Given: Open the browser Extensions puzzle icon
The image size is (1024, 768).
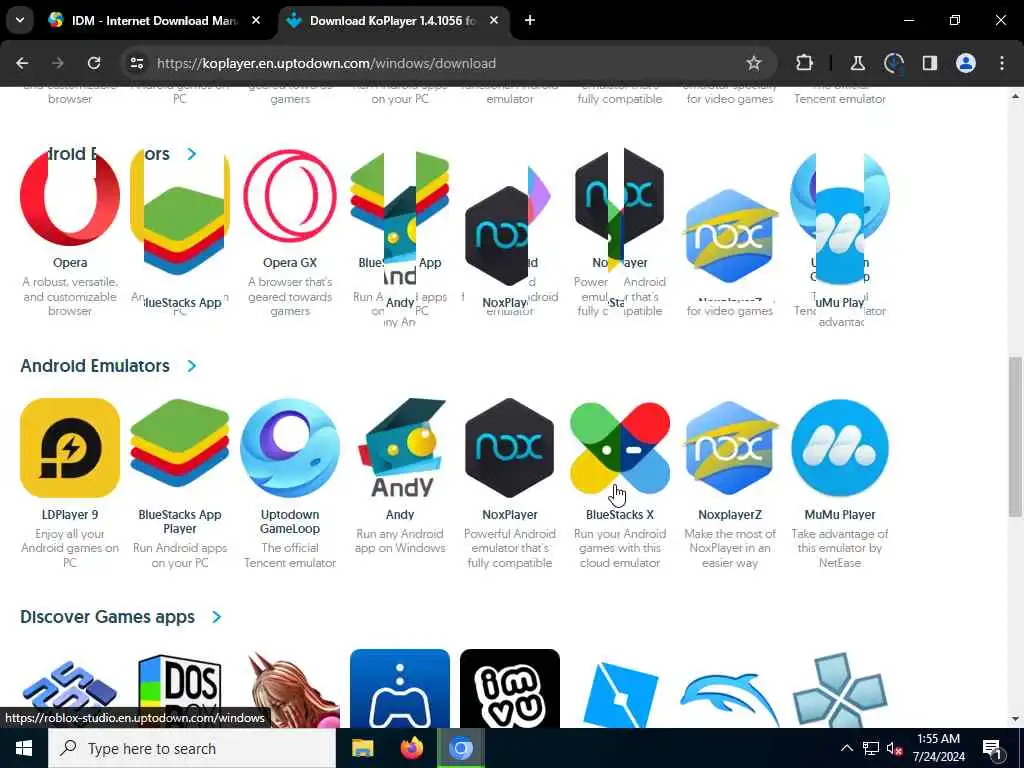Looking at the screenshot, I should coord(805,63).
